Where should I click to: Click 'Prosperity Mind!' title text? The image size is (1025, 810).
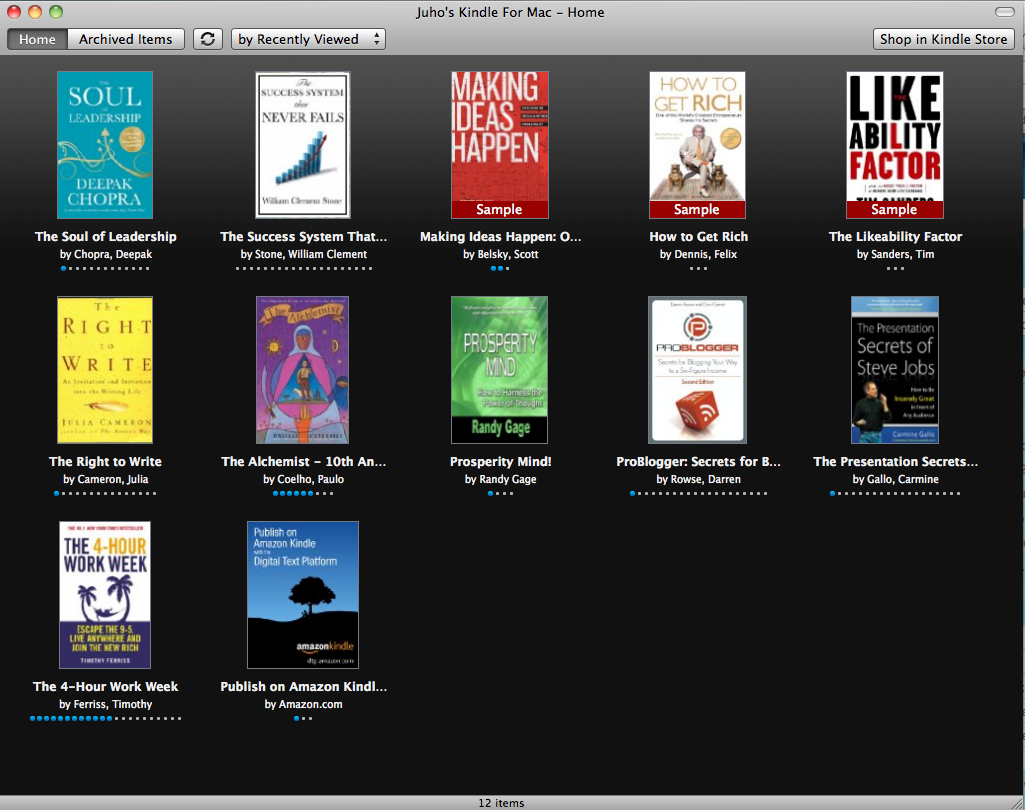click(500, 462)
